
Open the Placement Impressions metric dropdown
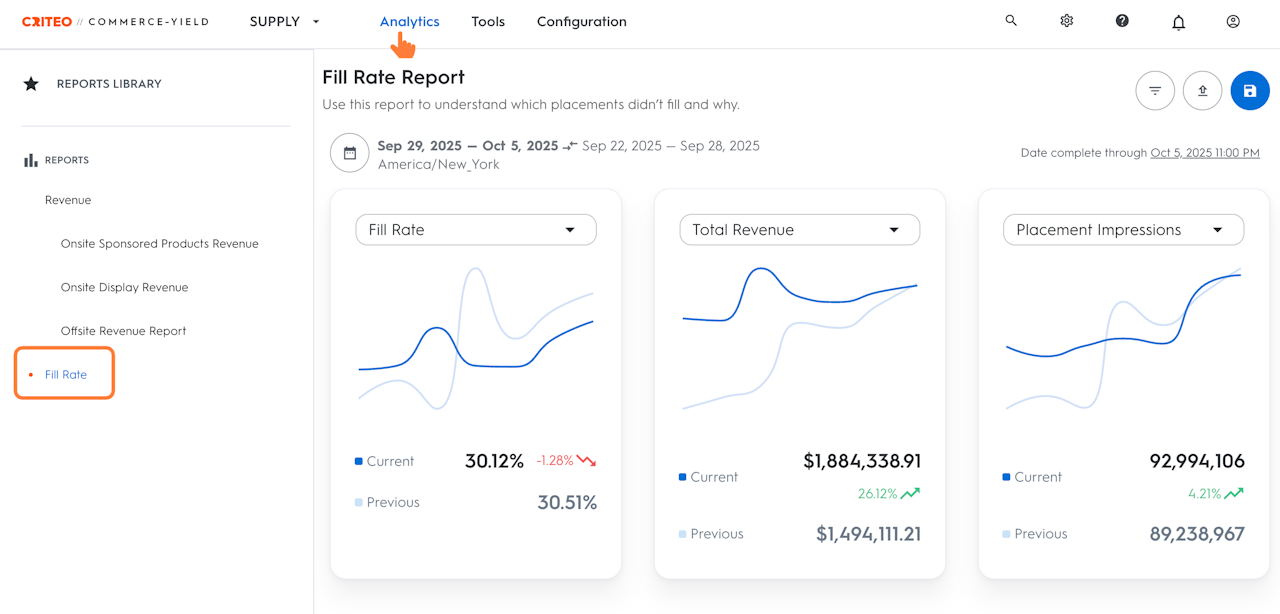1124,230
